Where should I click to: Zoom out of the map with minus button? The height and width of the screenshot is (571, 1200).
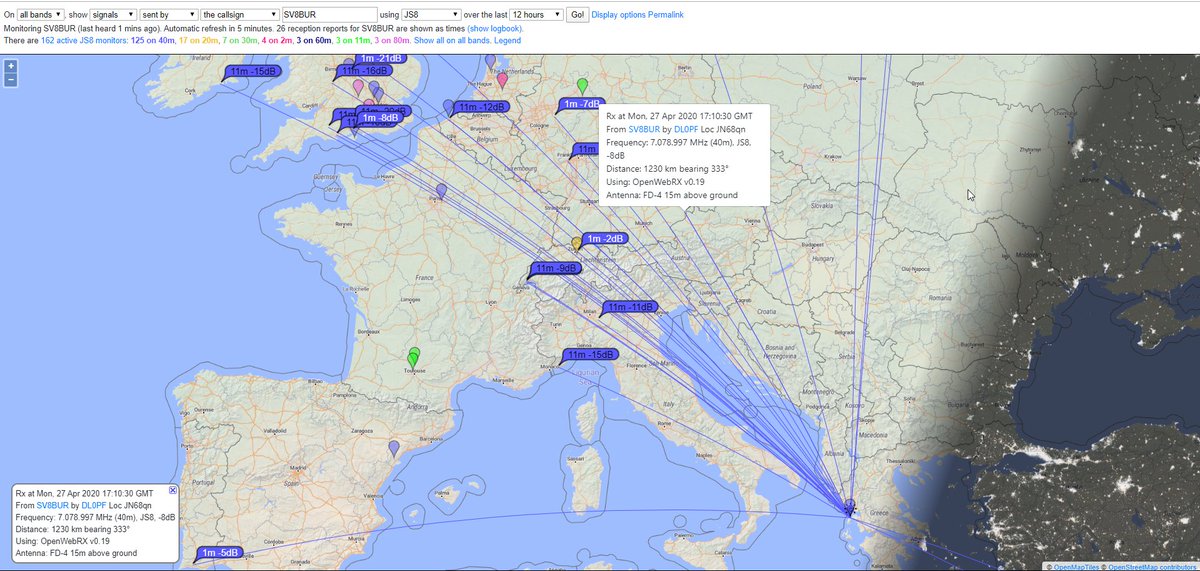click(11, 78)
